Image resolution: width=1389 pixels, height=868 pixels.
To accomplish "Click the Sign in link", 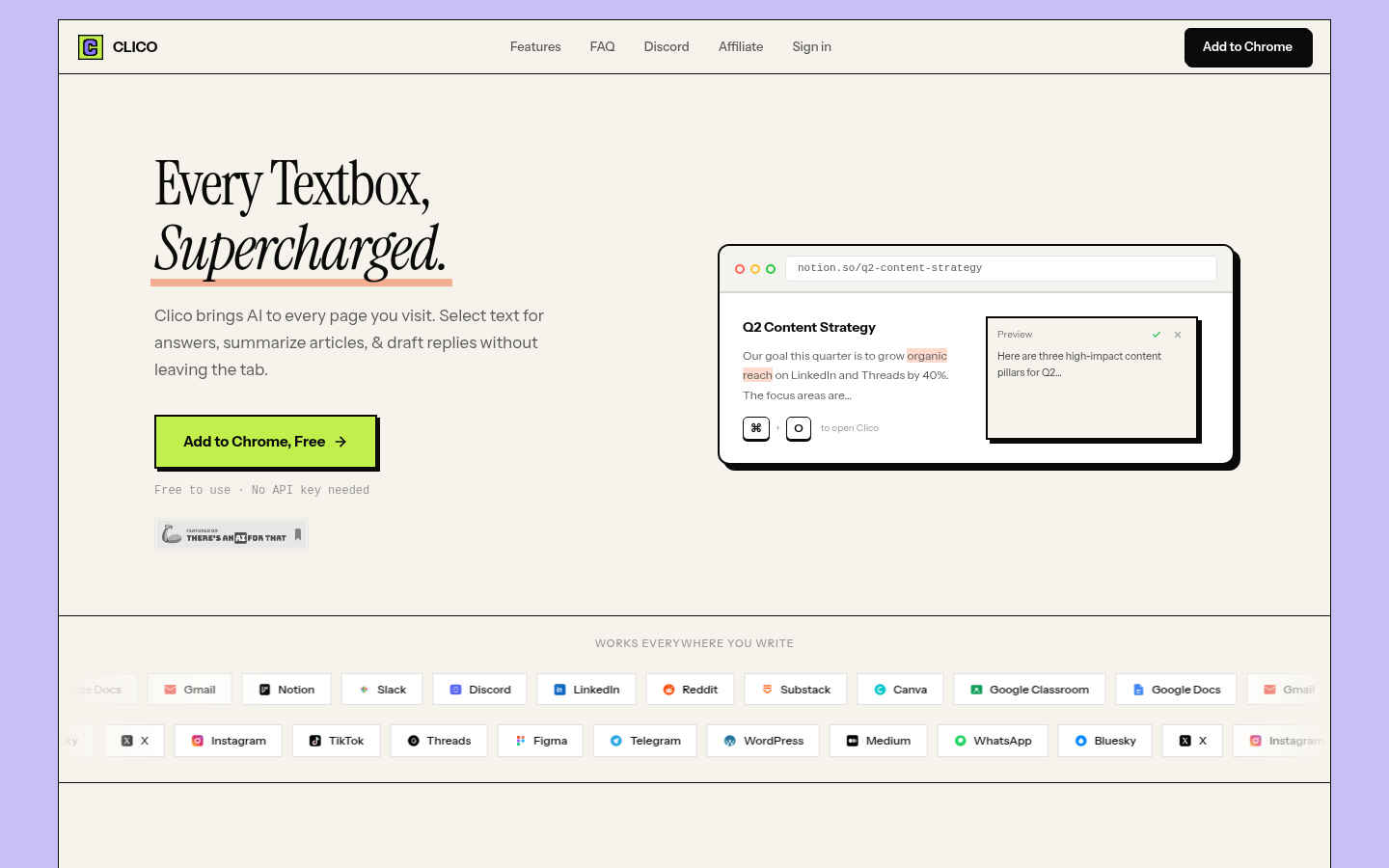I will tap(812, 47).
